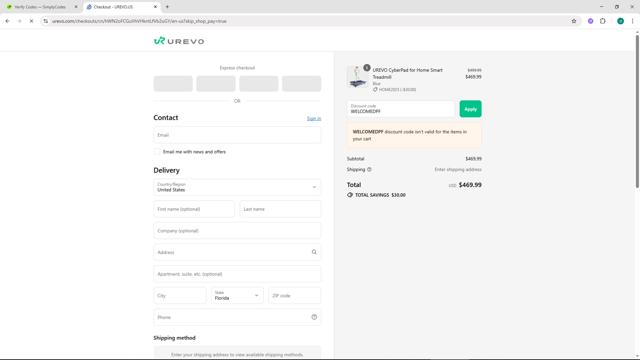Image resolution: width=640 pixels, height=360 pixels.
Task: Click the Apply discount button
Action: (470, 109)
